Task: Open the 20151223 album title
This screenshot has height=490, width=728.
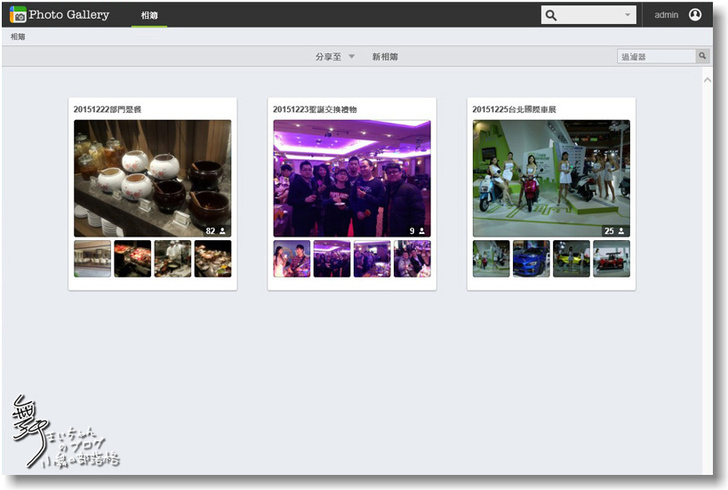Action: click(x=315, y=110)
